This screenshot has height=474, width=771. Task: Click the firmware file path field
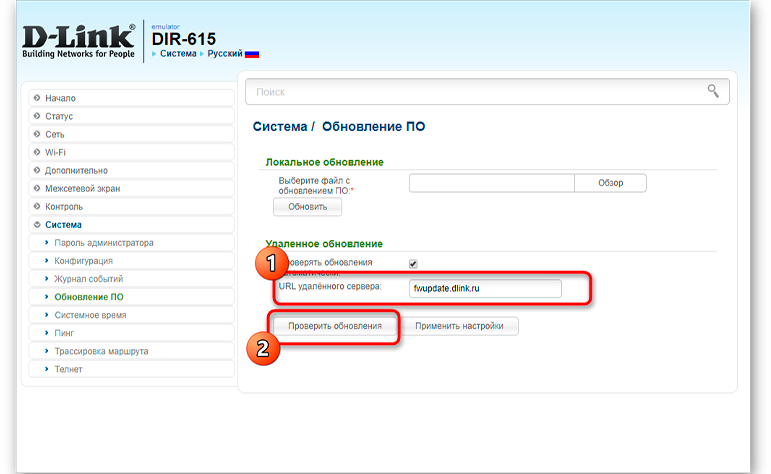(x=492, y=183)
